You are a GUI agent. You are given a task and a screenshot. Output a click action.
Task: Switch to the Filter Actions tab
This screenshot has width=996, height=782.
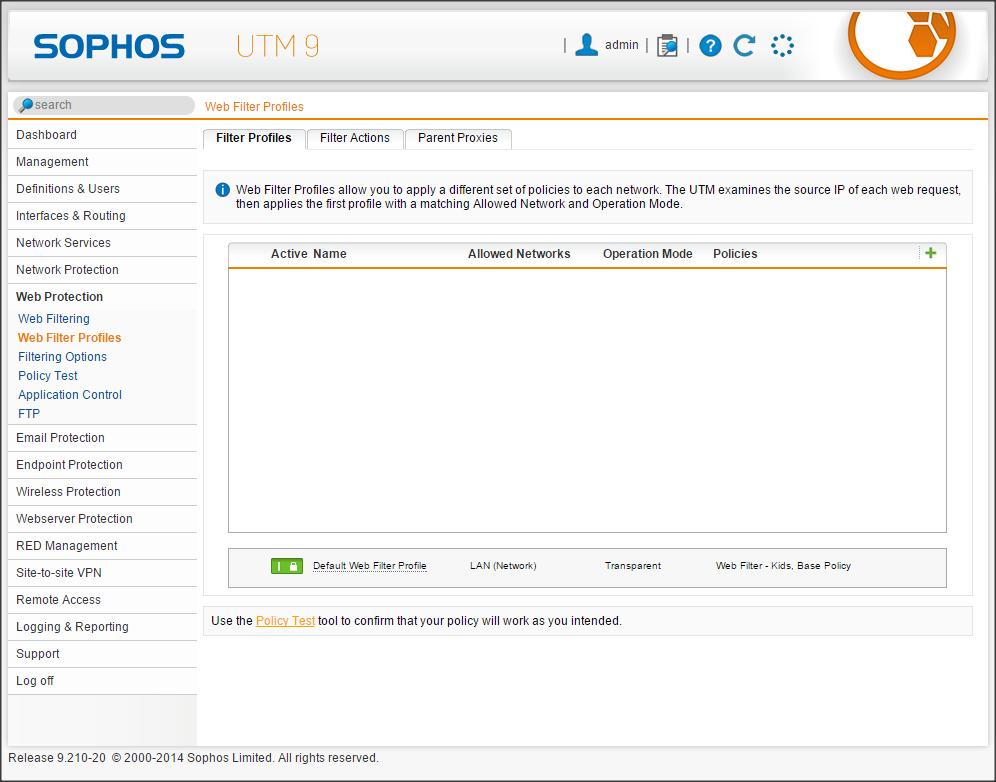(x=355, y=138)
